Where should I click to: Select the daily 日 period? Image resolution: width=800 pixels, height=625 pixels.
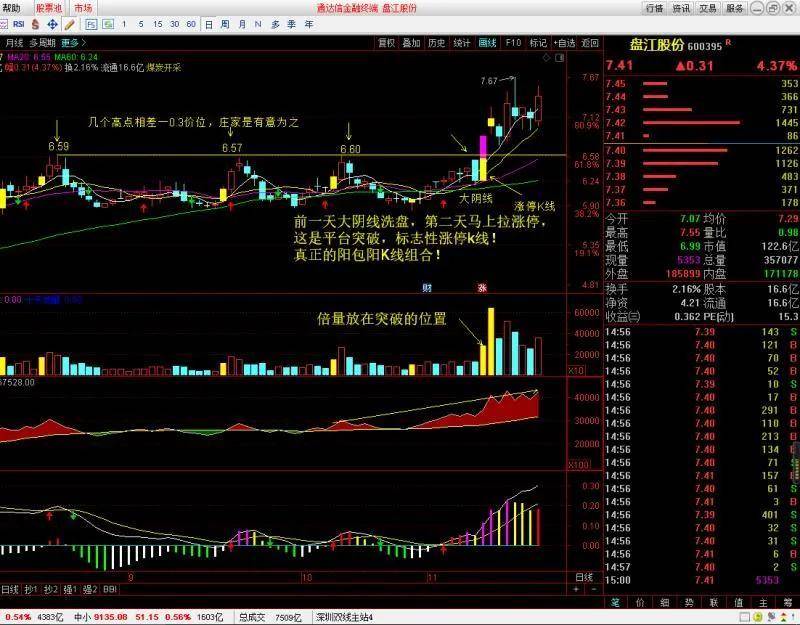tap(209, 24)
